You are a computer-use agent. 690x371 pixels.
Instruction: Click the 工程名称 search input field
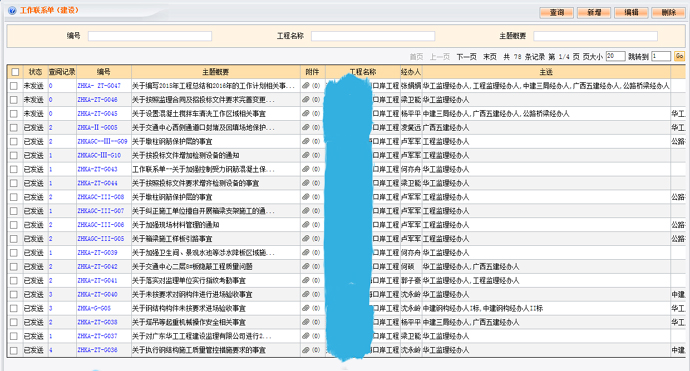point(373,36)
